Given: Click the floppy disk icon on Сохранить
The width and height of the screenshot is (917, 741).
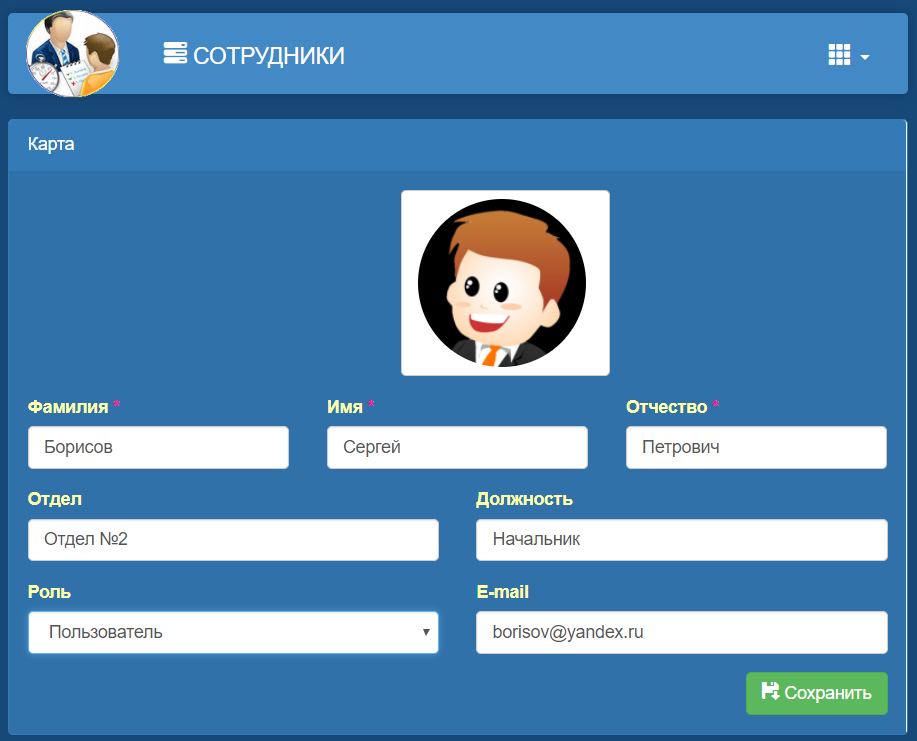Looking at the screenshot, I should tap(770, 691).
